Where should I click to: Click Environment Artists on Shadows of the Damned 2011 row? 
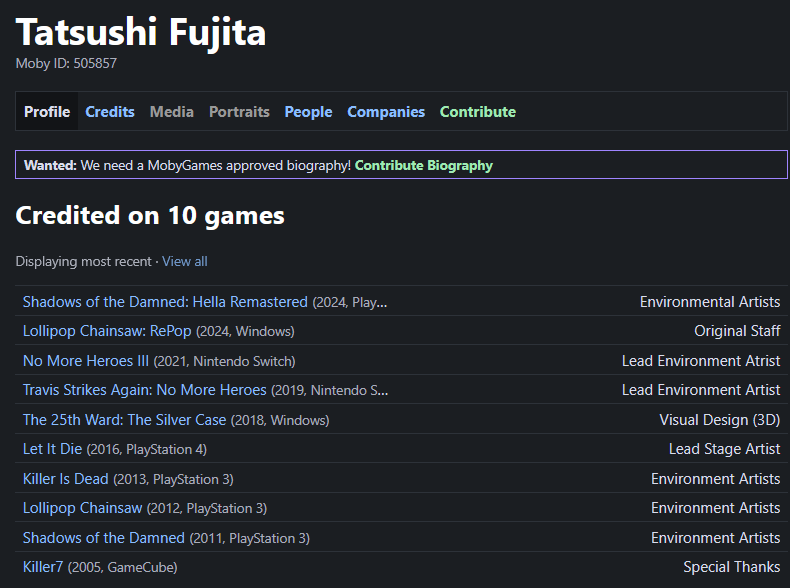[x=715, y=538]
